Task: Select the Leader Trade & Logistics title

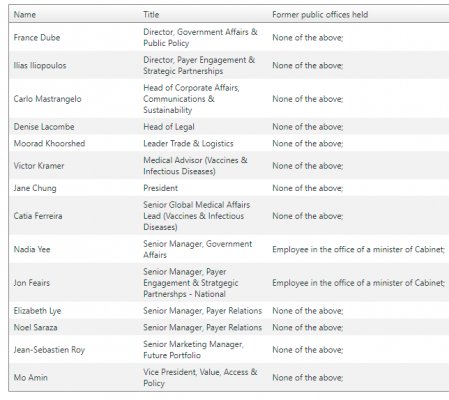Action: coord(188,143)
